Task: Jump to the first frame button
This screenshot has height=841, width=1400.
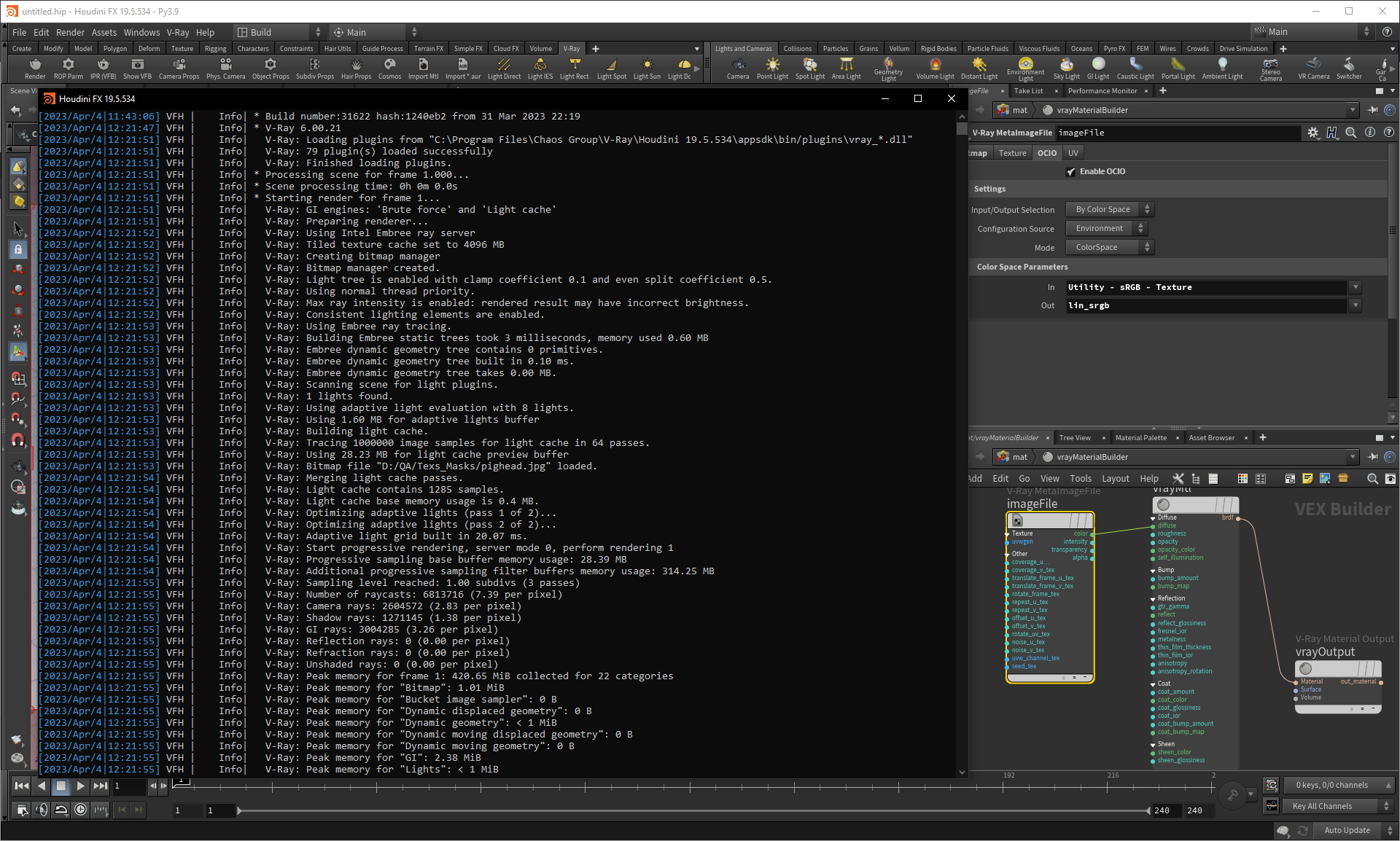Action: pos(22,786)
